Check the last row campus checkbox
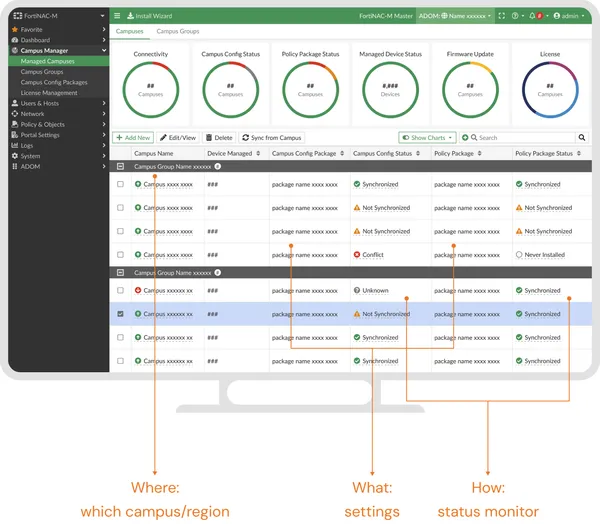This screenshot has width=600, height=524. point(120,361)
